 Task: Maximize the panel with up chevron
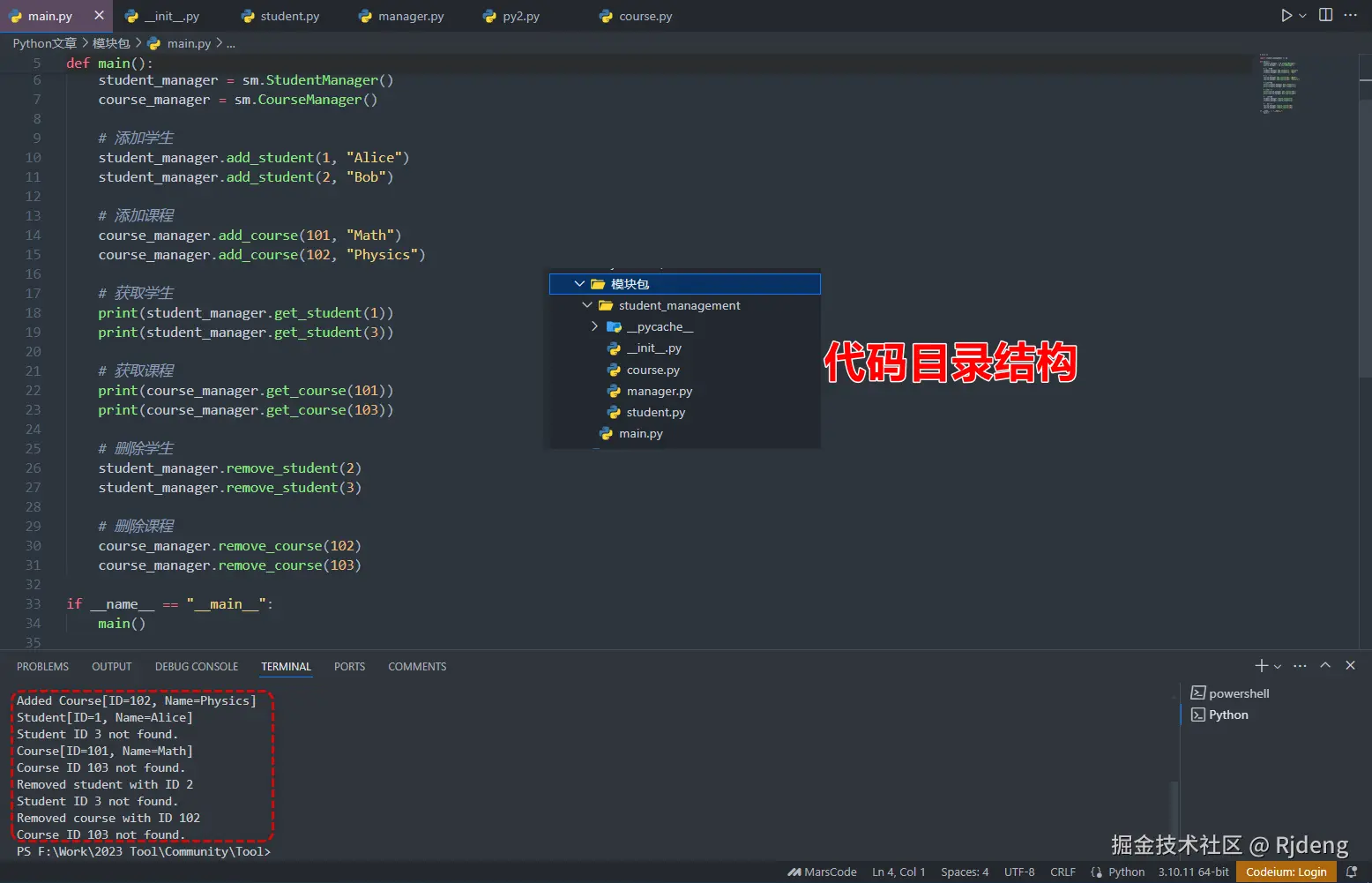(1325, 666)
